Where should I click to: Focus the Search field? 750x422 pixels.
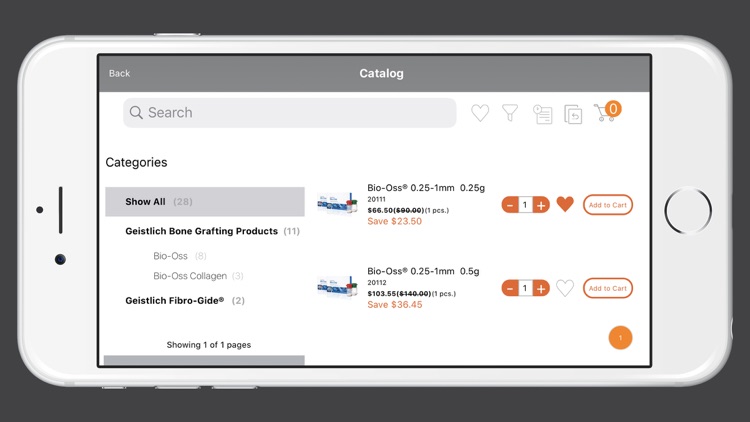click(x=289, y=113)
